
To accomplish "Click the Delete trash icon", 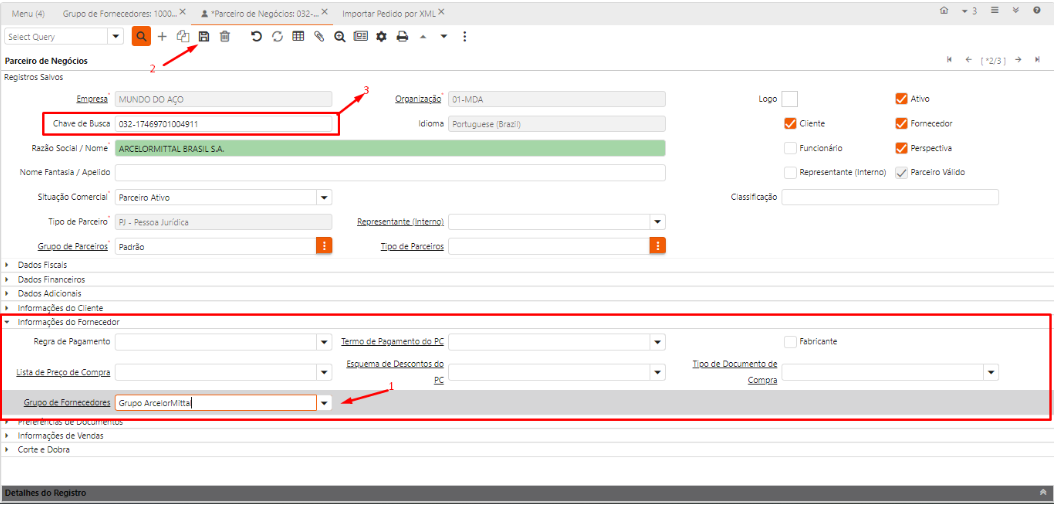I will [x=225, y=36].
